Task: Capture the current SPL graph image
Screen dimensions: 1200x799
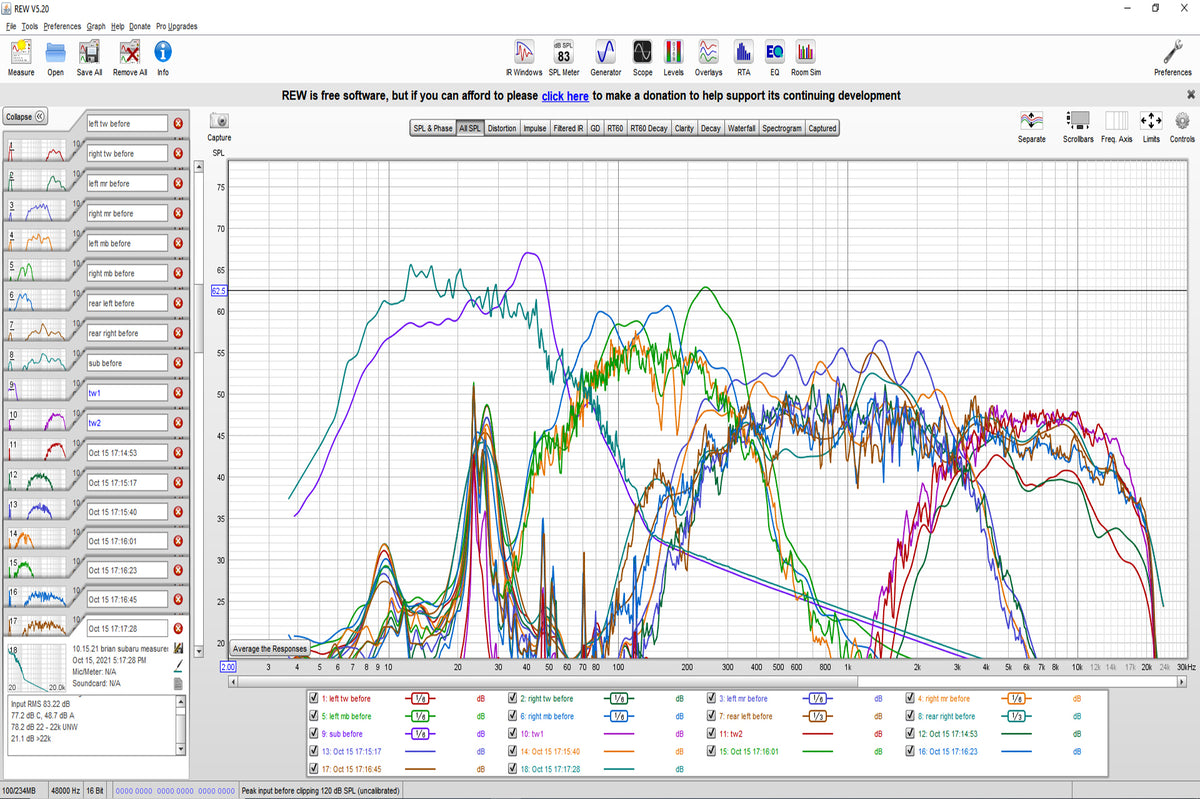Action: click(x=218, y=120)
